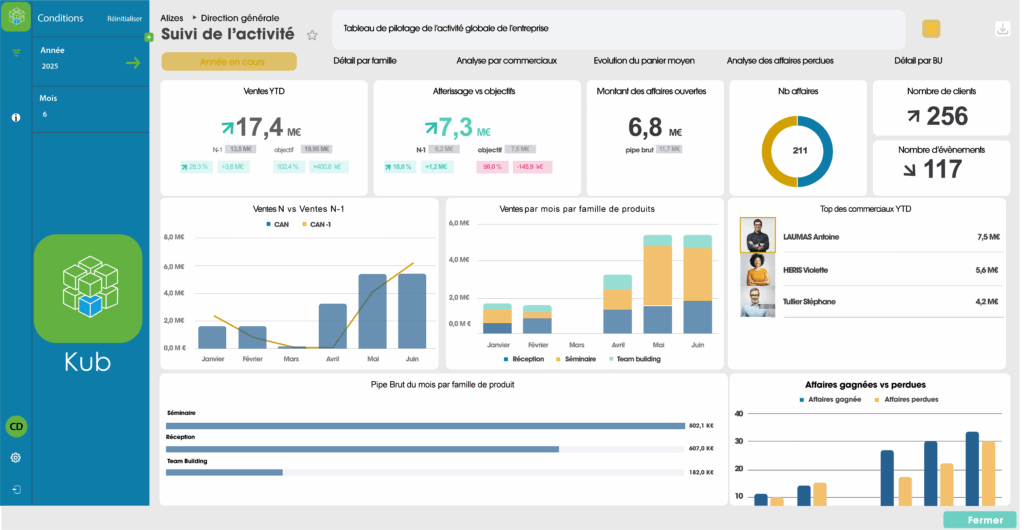Viewport: 1024px width, 530px height.
Task: Open the CD user avatar
Action: 16,427
